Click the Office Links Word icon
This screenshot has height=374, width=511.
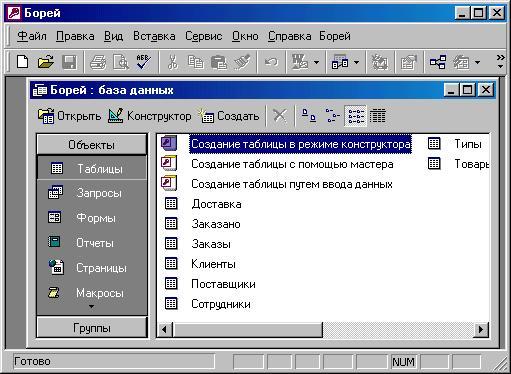pos(300,62)
